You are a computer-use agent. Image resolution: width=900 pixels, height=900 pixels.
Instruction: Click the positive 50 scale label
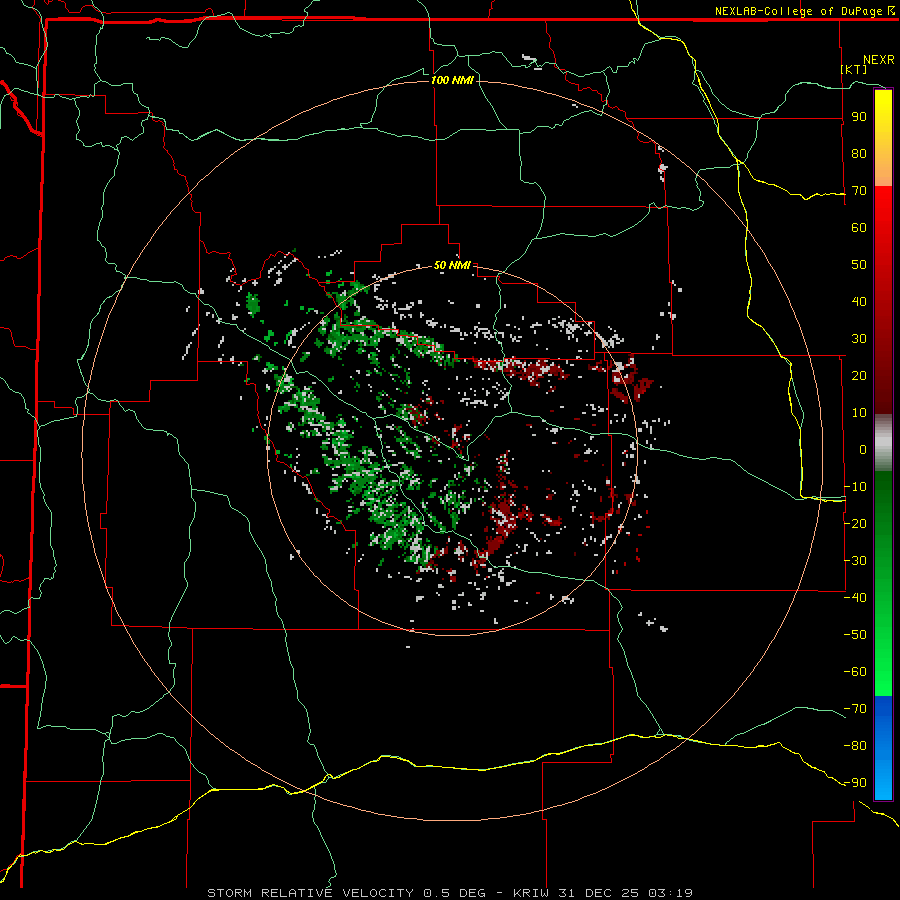pos(859,265)
